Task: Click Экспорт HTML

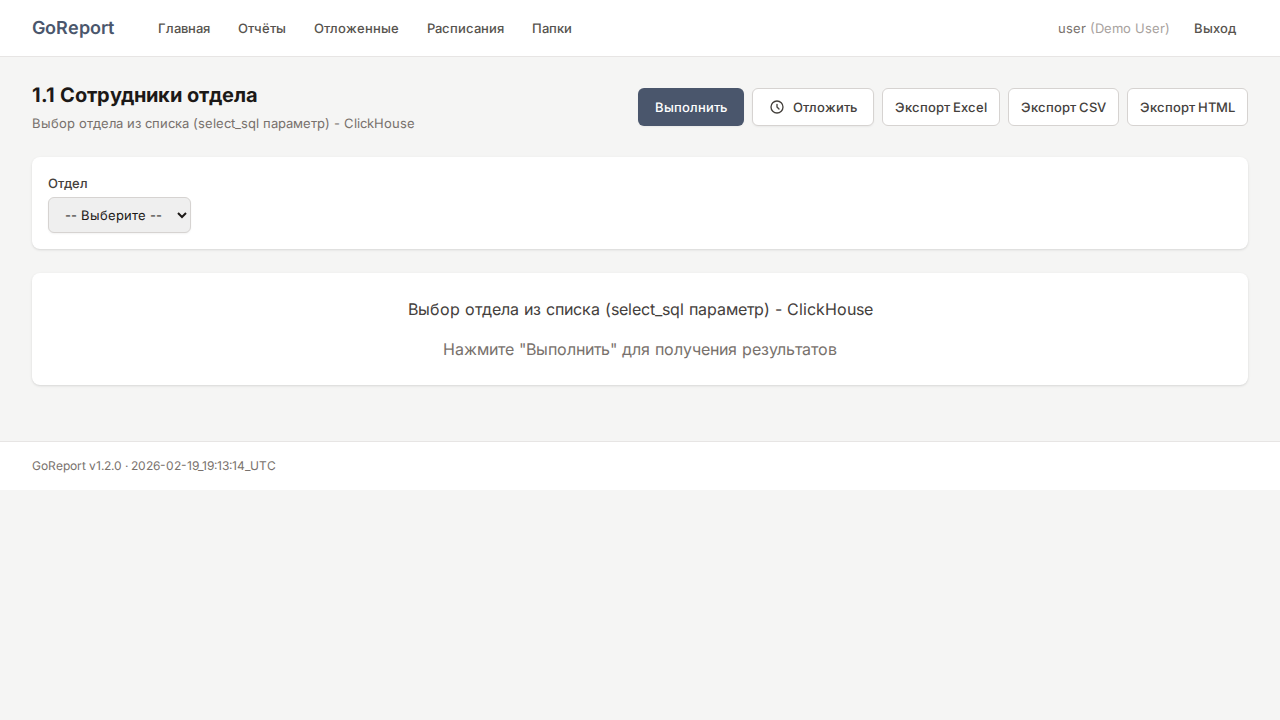Action: [x=1187, y=107]
